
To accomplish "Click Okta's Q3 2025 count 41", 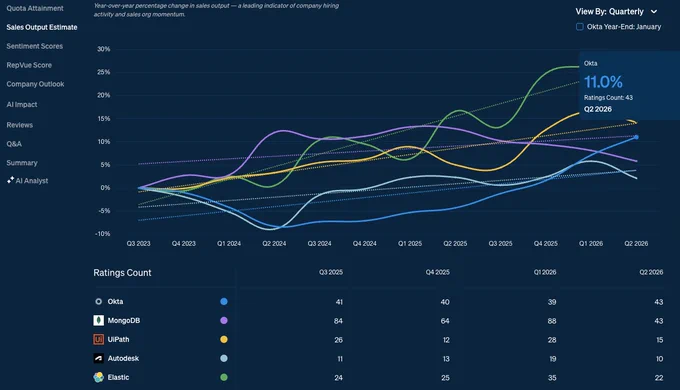I will tap(339, 302).
